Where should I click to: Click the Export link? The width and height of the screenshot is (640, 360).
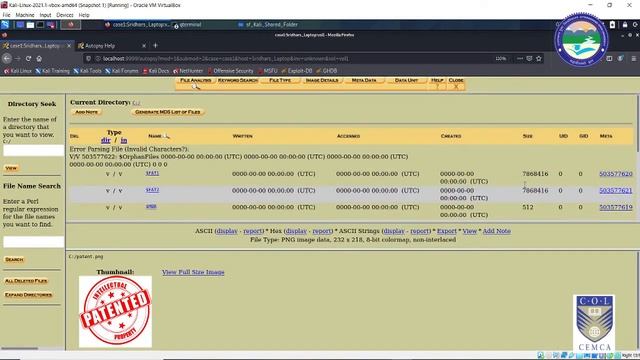tap(447, 231)
